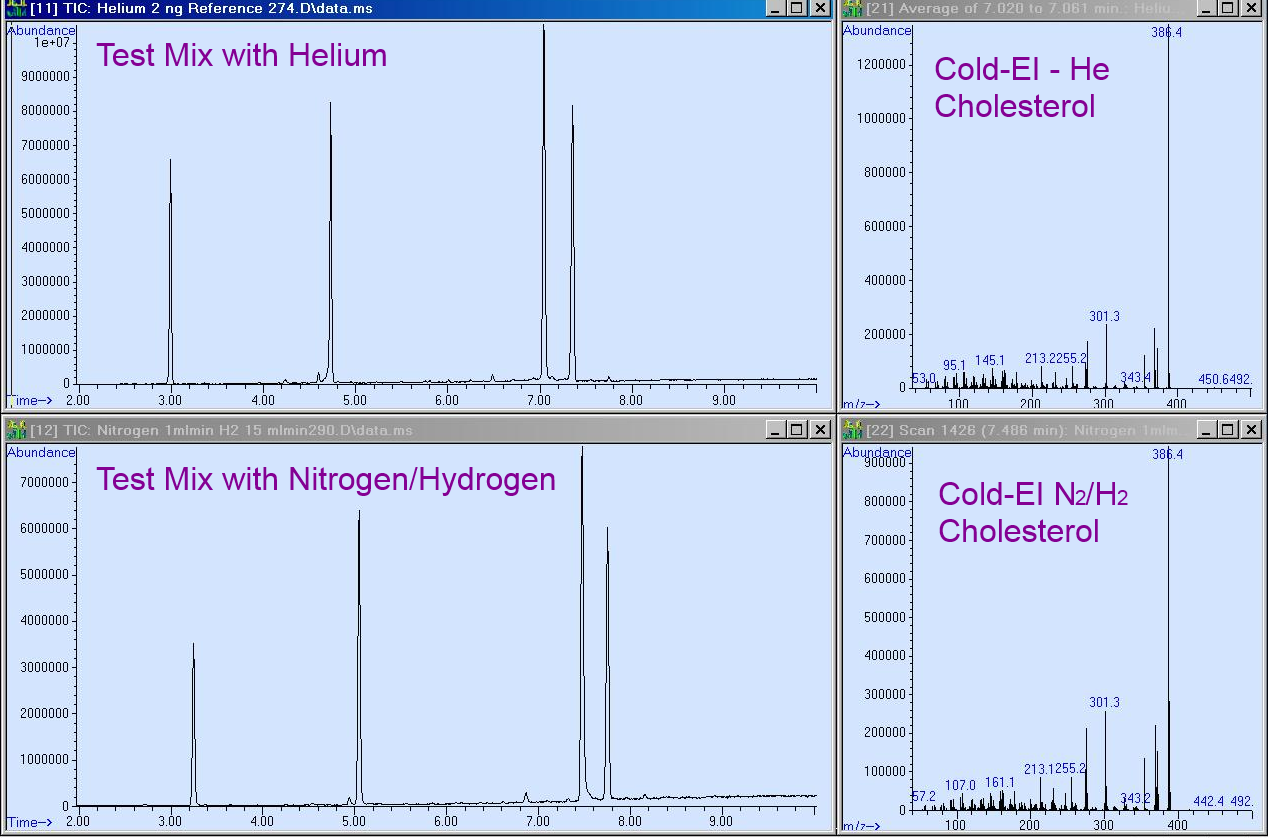Select the 213.2 peak label in He spectrum

point(1040,356)
